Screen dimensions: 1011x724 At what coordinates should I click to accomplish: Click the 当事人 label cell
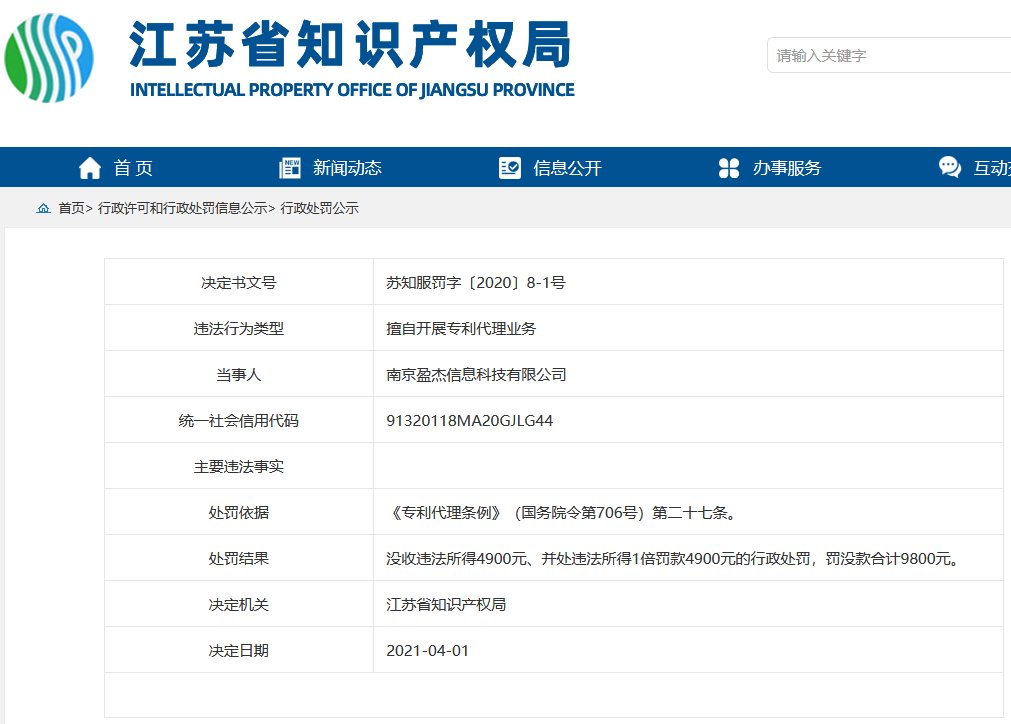239,375
